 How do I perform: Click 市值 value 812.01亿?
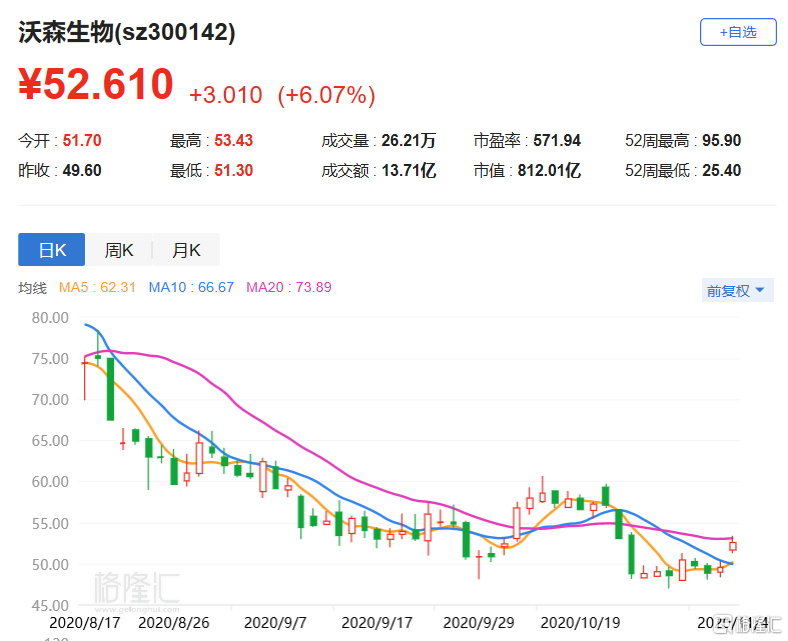(x=549, y=170)
